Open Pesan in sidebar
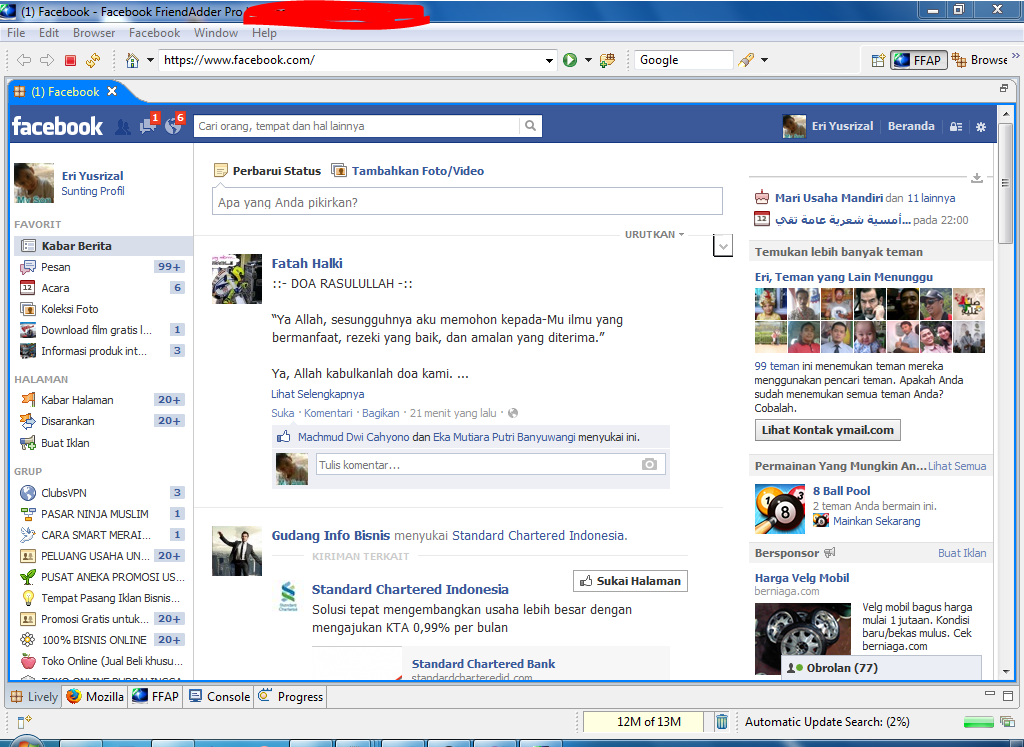Image resolution: width=1024 pixels, height=747 pixels. point(103,267)
